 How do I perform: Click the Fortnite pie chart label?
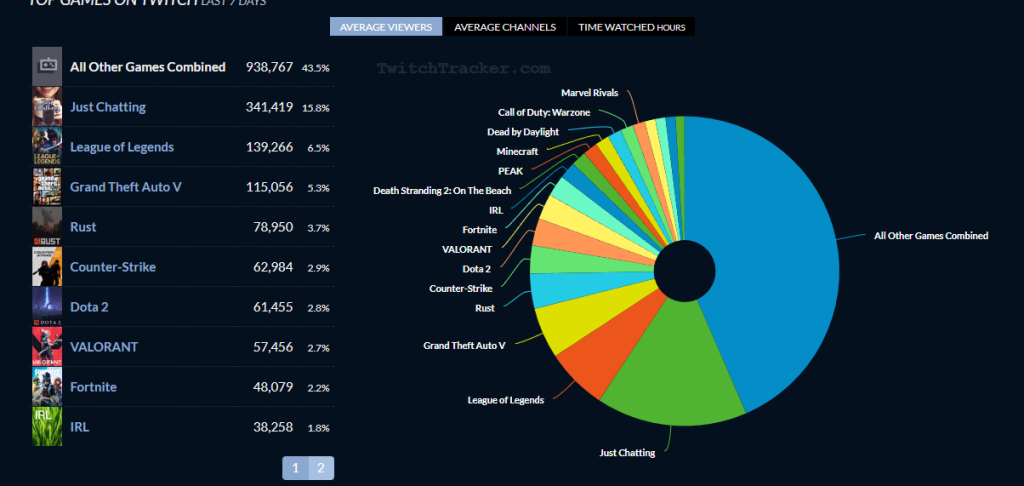tap(479, 229)
